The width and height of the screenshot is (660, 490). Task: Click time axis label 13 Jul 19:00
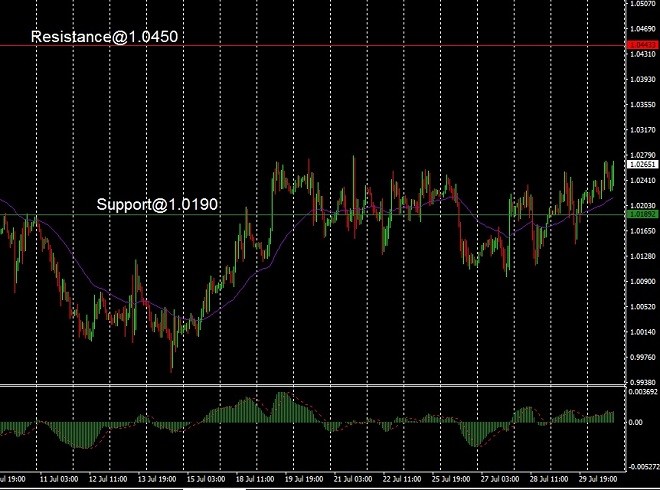click(157, 479)
